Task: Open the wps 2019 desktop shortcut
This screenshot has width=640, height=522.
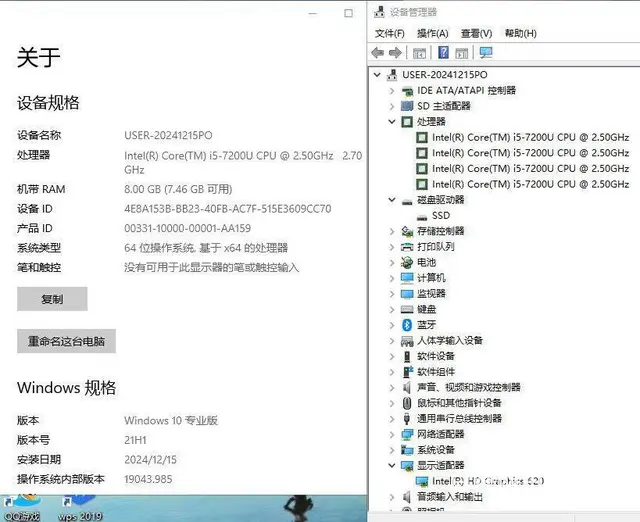Action: [x=80, y=508]
